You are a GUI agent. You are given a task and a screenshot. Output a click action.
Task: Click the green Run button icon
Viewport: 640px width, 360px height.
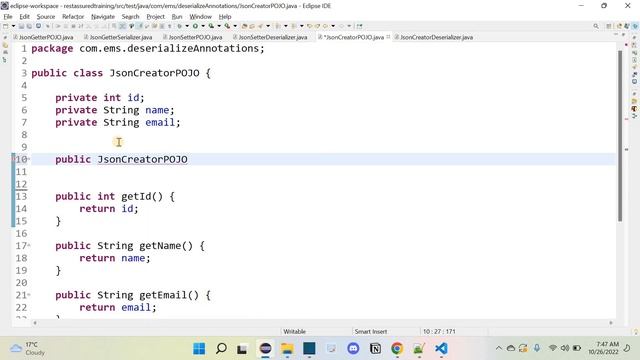click(195, 26)
